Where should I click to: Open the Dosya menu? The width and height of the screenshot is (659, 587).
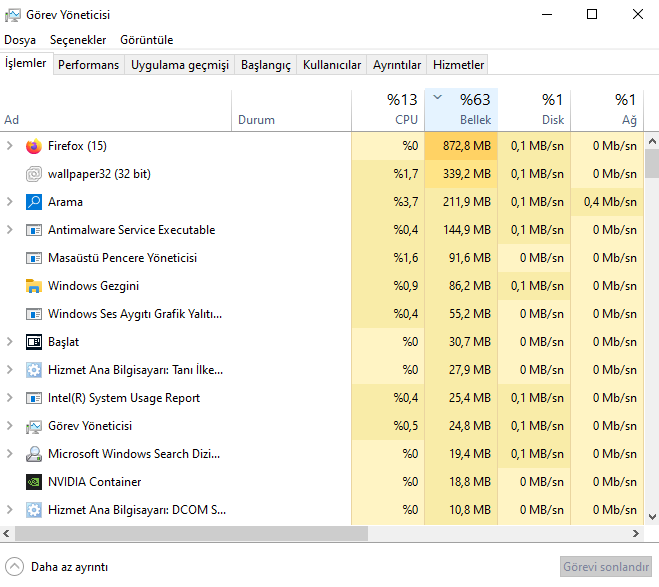[20, 40]
